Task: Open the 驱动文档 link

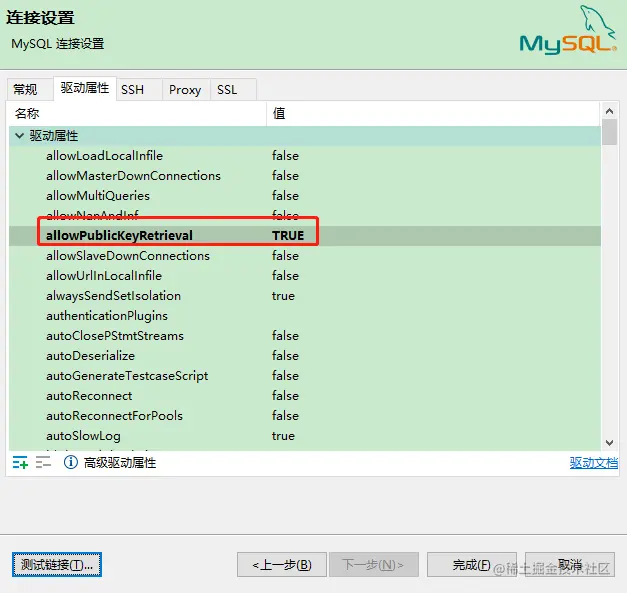Action: tap(593, 463)
